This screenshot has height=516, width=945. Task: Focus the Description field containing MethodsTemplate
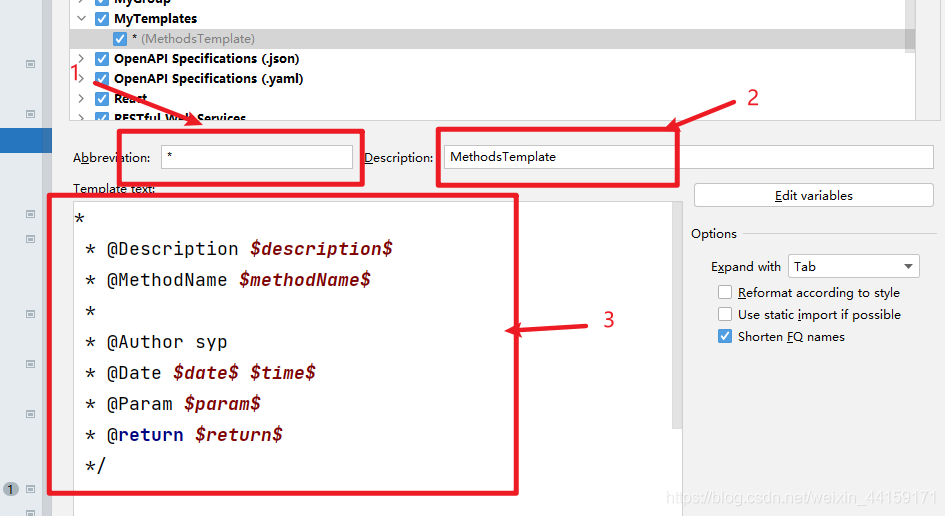point(688,157)
